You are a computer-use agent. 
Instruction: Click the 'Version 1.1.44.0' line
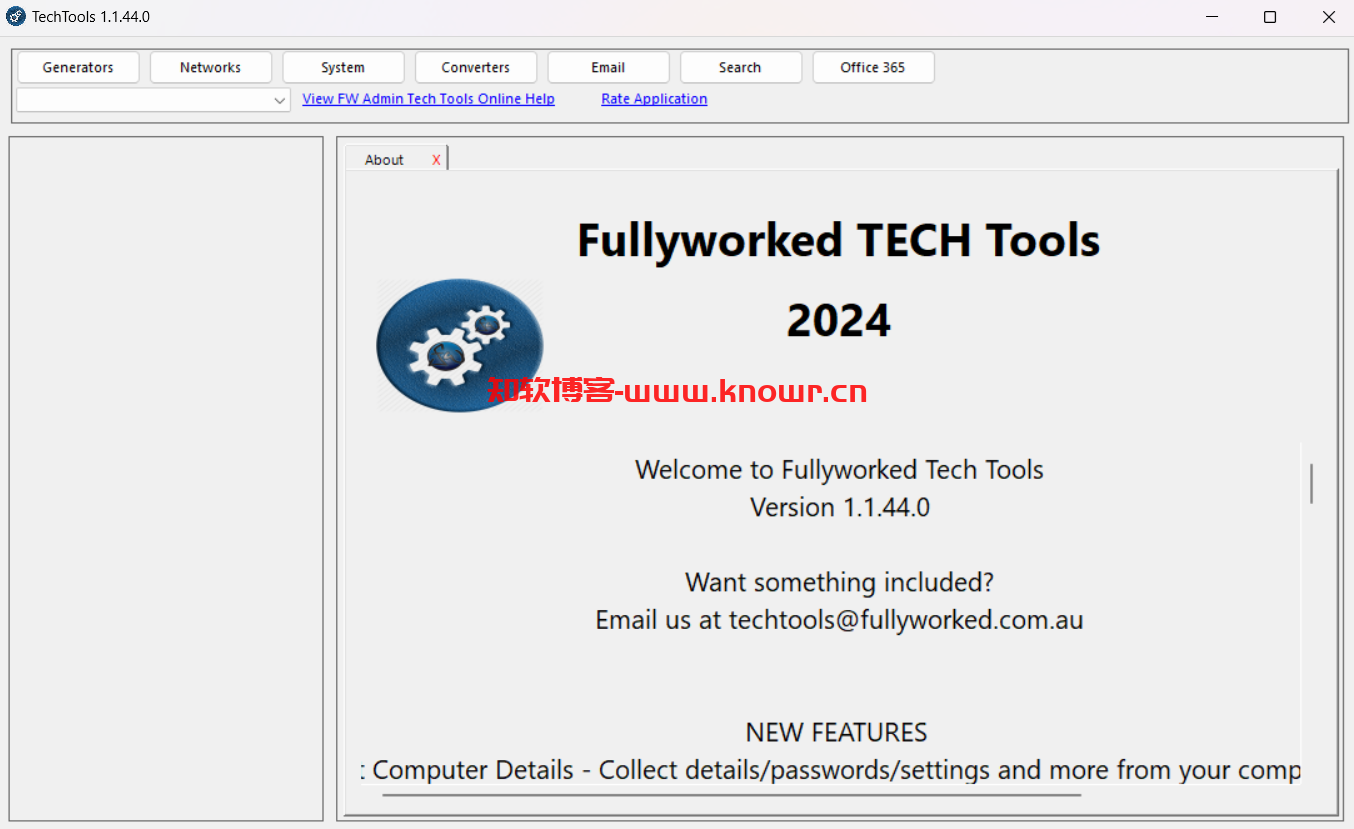click(840, 508)
